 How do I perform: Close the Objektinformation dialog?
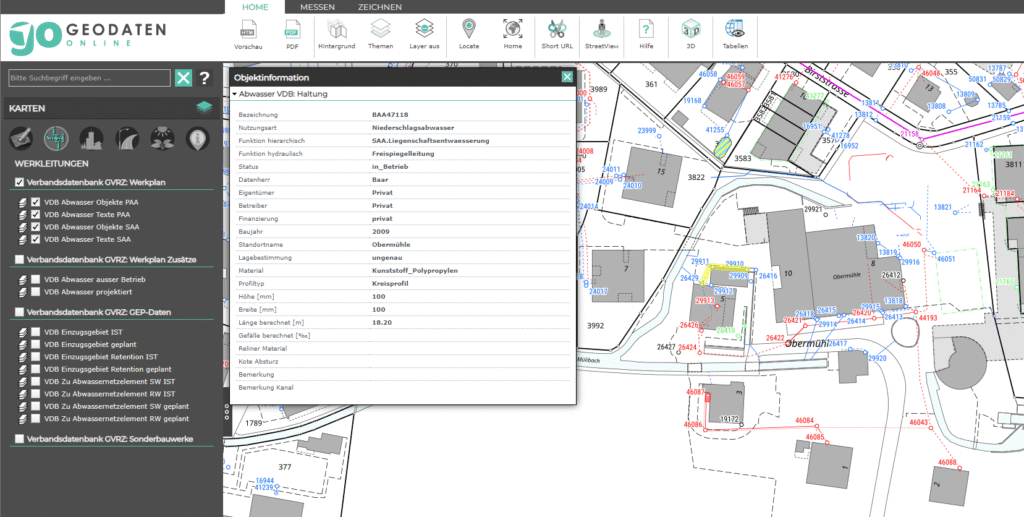click(567, 77)
